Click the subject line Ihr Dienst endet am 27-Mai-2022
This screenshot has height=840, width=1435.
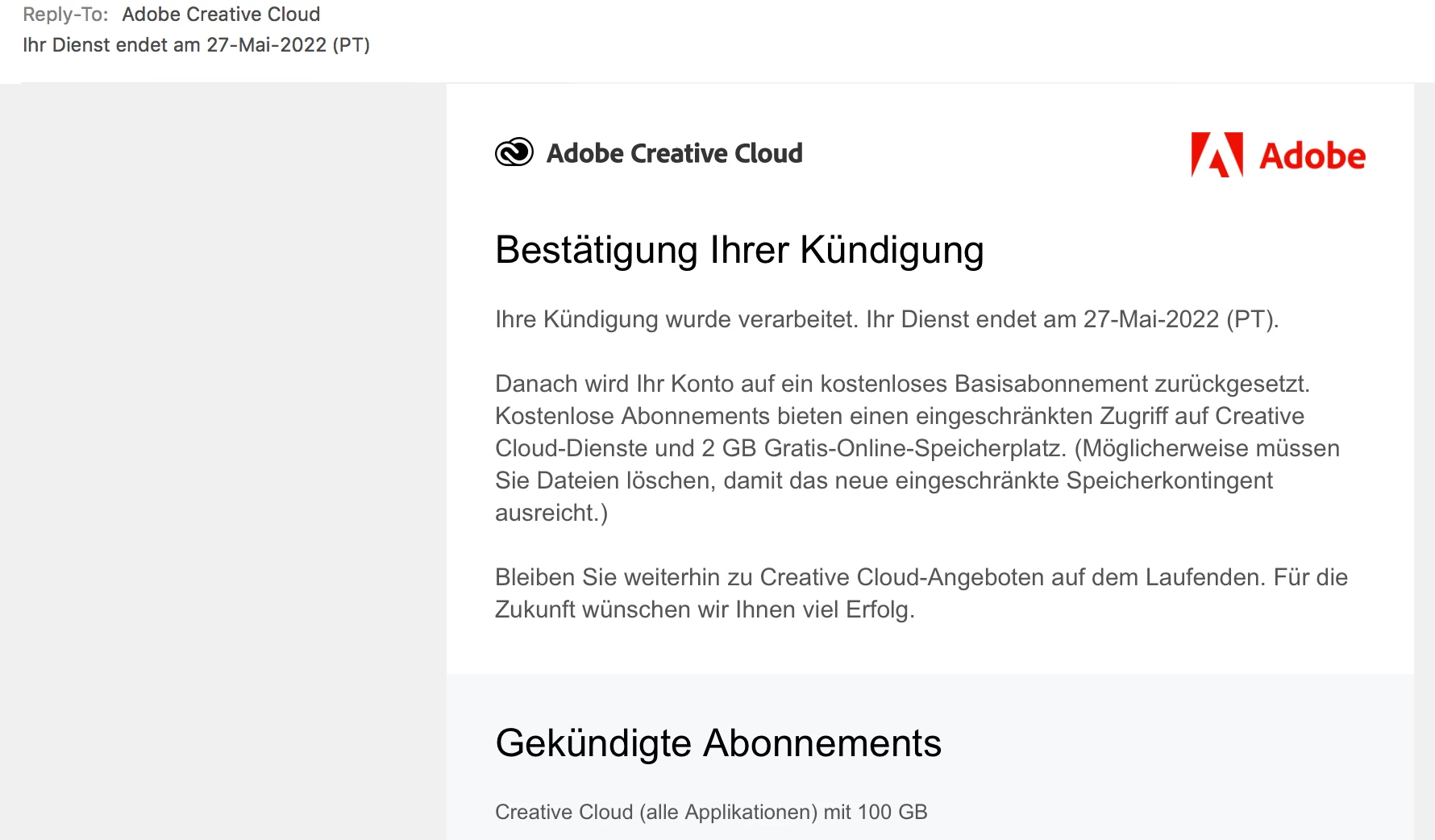tap(196, 45)
